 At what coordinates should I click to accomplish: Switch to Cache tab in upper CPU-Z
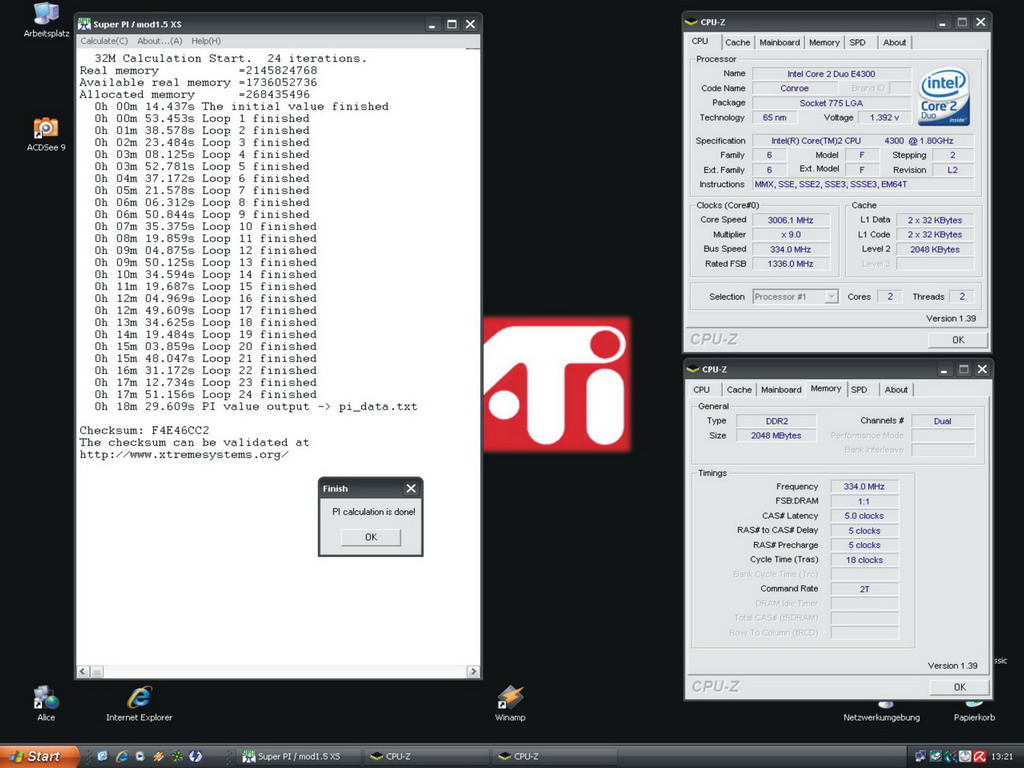point(737,42)
